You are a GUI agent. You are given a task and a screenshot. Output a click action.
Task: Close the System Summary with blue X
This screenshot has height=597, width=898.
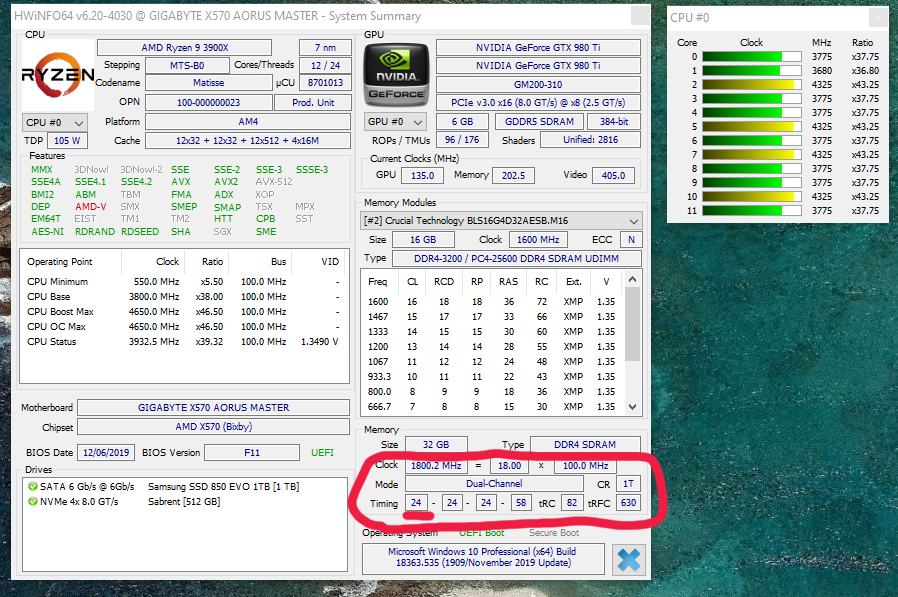click(628, 560)
